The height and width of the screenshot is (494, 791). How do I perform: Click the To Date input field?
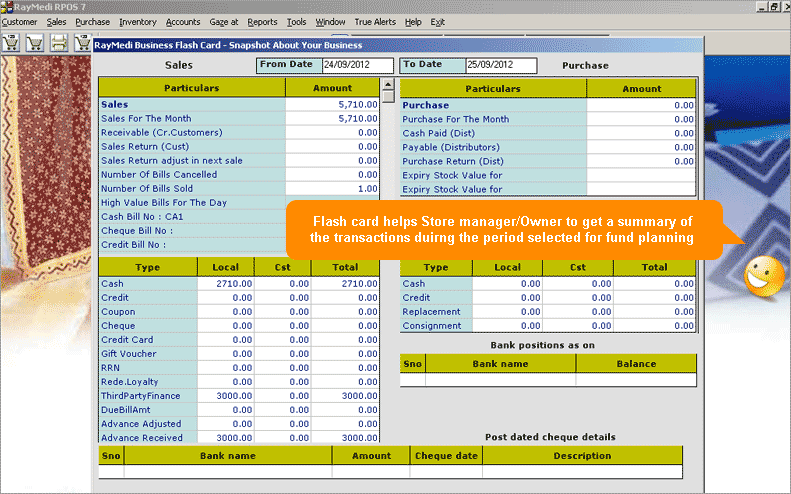click(500, 65)
